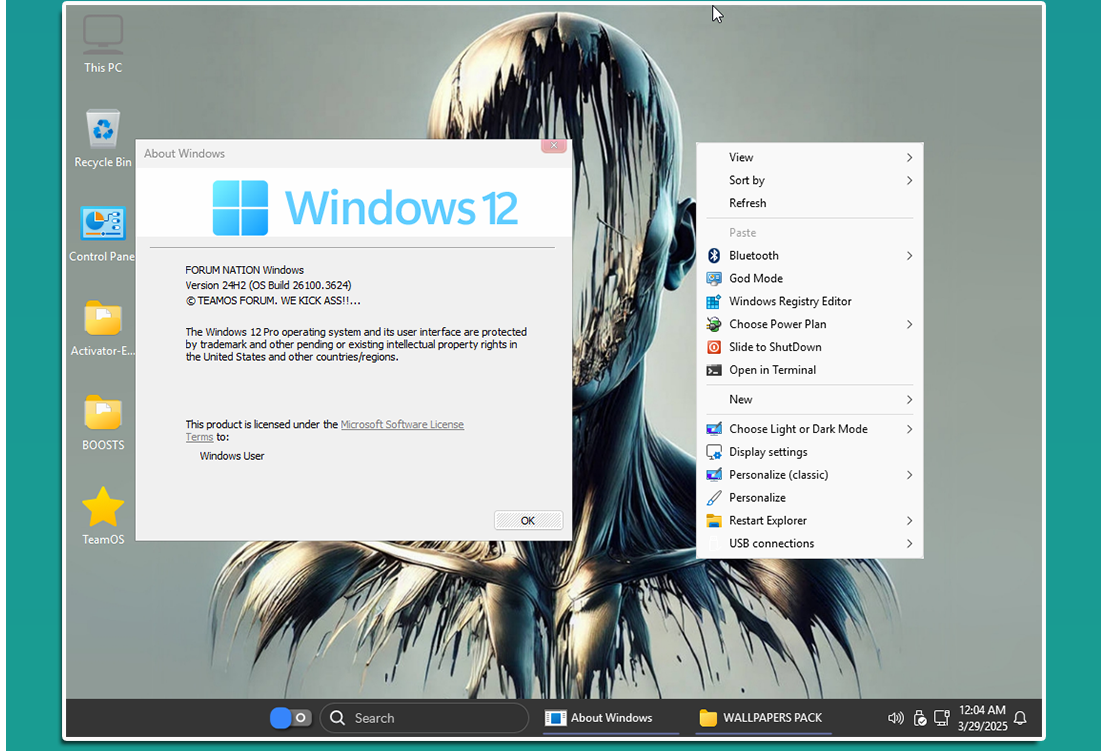Choose Open in Terminal menu entry
The image size is (1109, 751).
coord(772,370)
